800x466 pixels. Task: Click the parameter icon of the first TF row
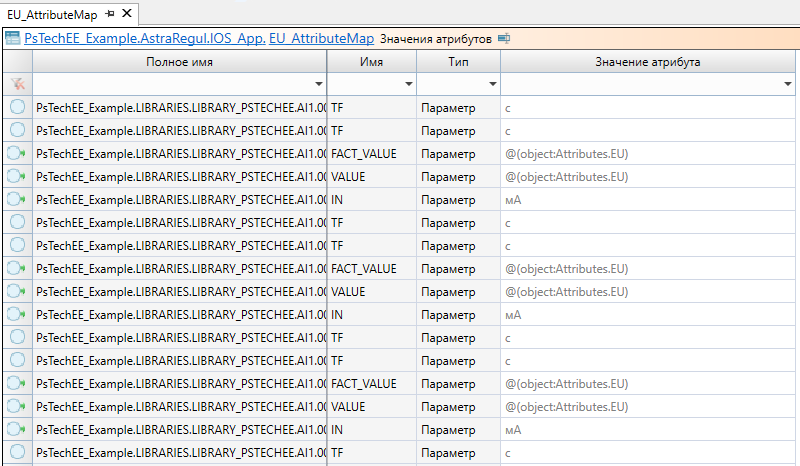coord(16,107)
